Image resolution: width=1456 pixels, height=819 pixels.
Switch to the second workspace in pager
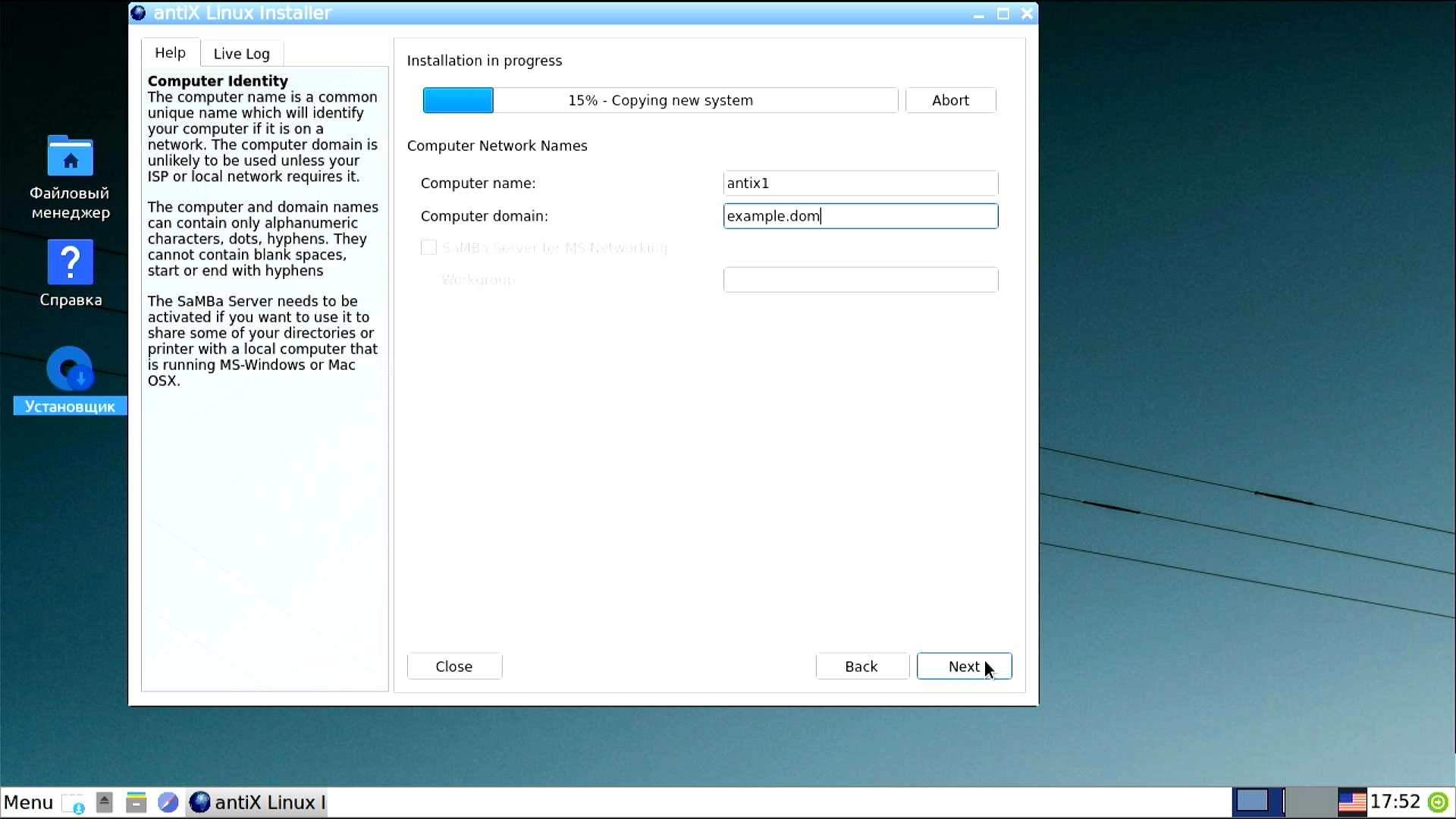[1311, 802]
